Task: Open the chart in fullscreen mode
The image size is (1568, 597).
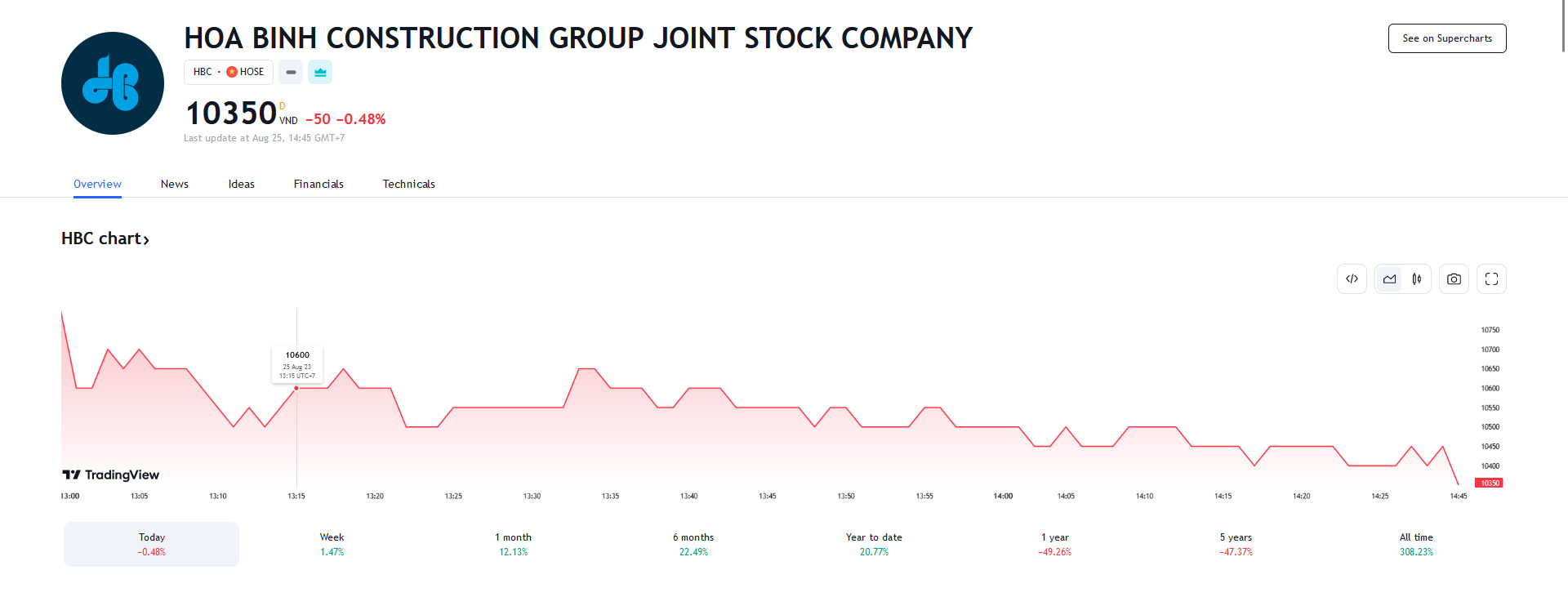Action: click(x=1491, y=279)
